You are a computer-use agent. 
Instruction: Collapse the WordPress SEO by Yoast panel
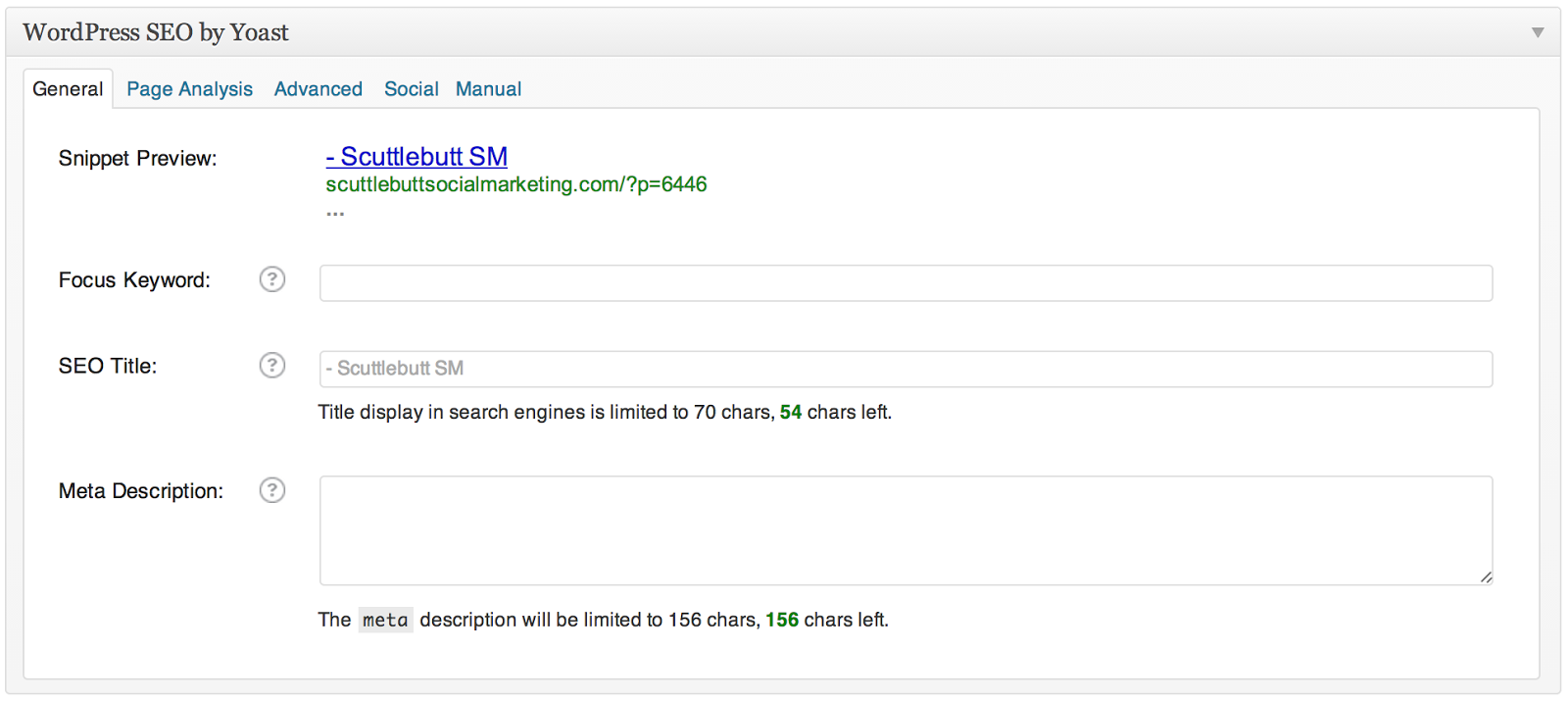tap(1538, 32)
